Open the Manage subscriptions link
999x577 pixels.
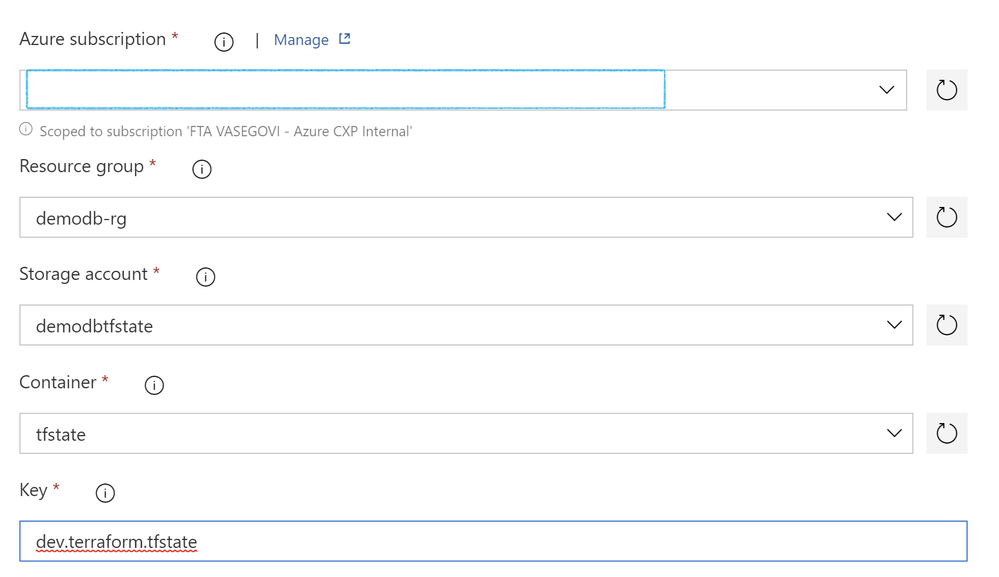tap(301, 39)
